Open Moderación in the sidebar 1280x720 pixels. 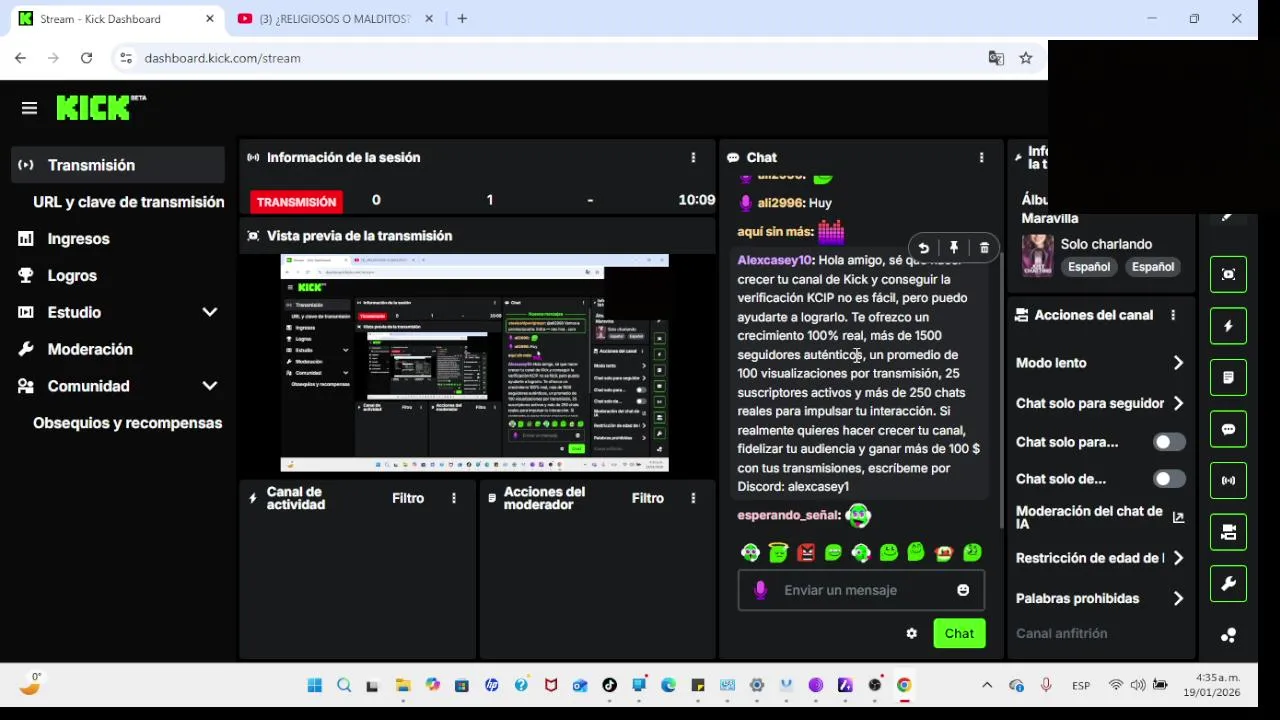90,349
